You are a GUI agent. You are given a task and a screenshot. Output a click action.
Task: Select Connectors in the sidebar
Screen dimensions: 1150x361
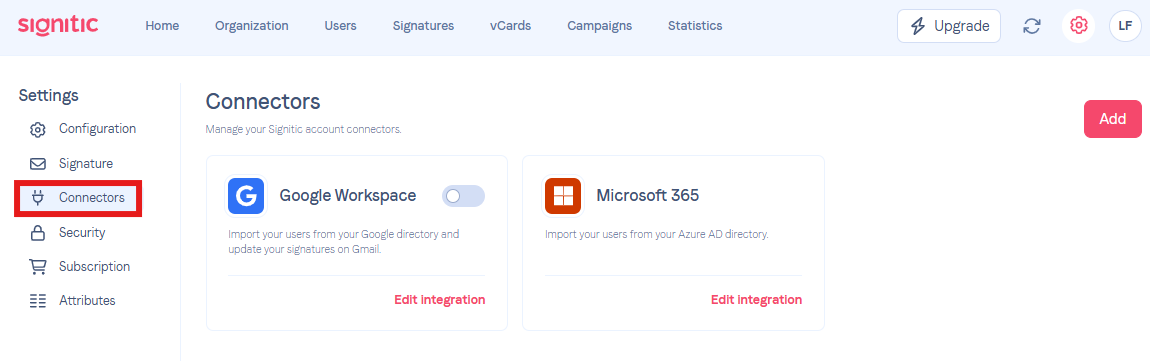coord(78,198)
